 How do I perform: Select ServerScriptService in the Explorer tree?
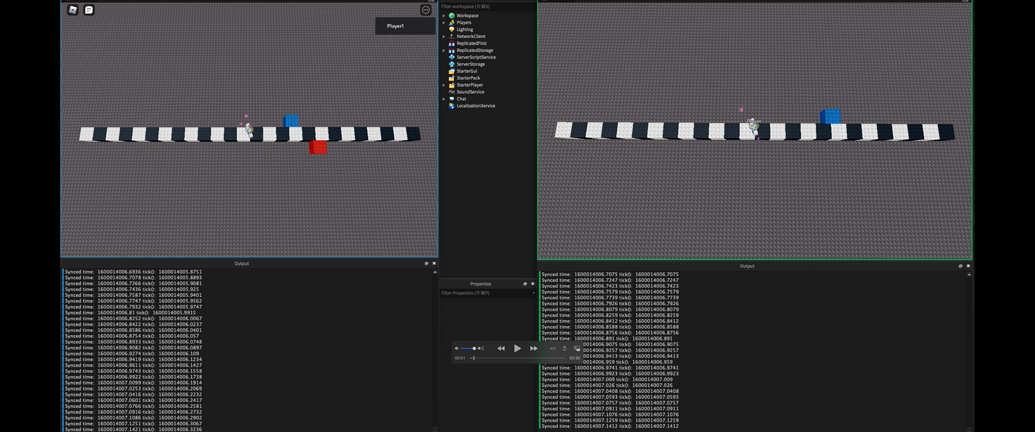475,57
